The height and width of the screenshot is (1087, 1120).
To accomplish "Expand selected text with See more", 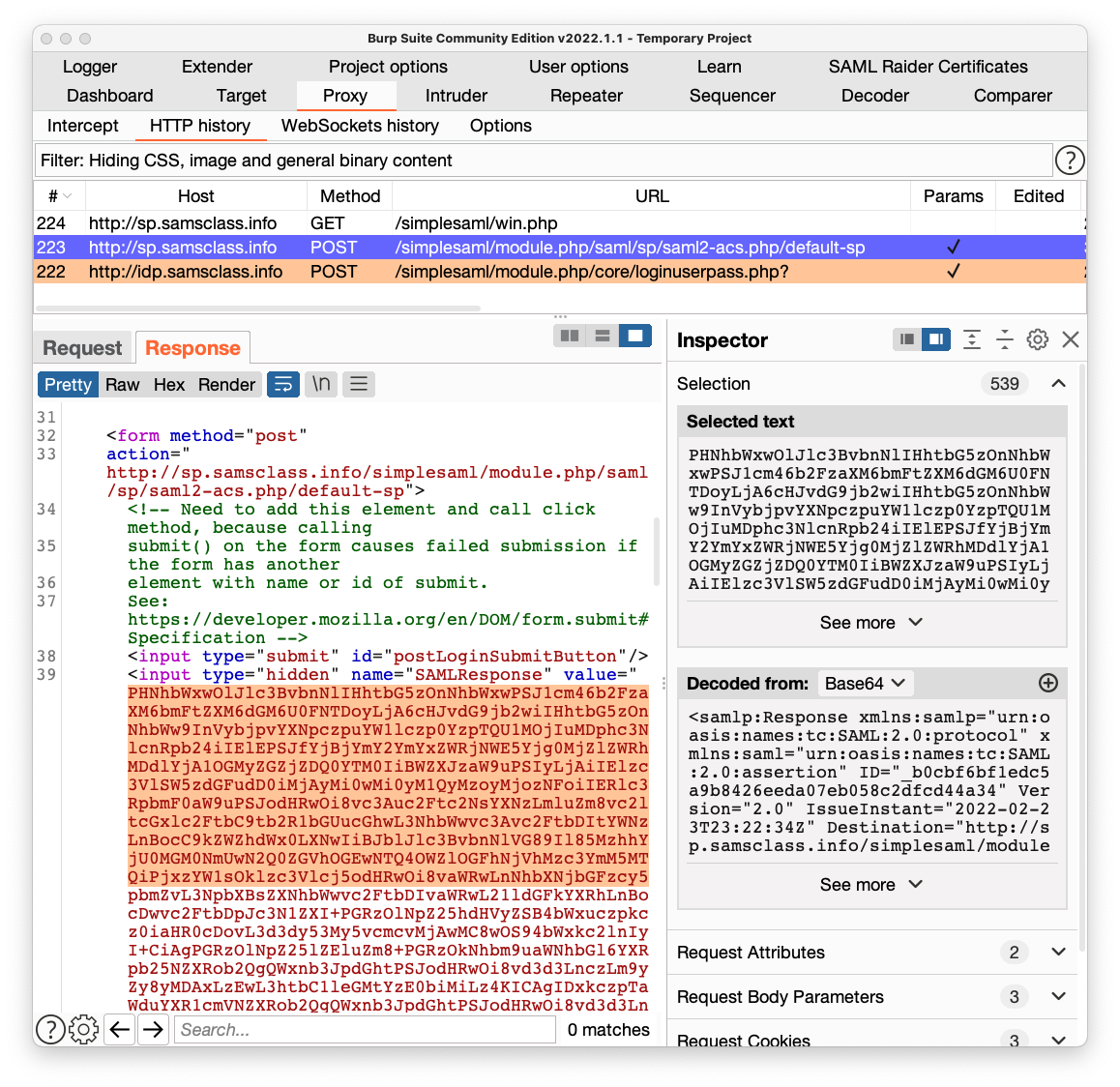I will 870,623.
